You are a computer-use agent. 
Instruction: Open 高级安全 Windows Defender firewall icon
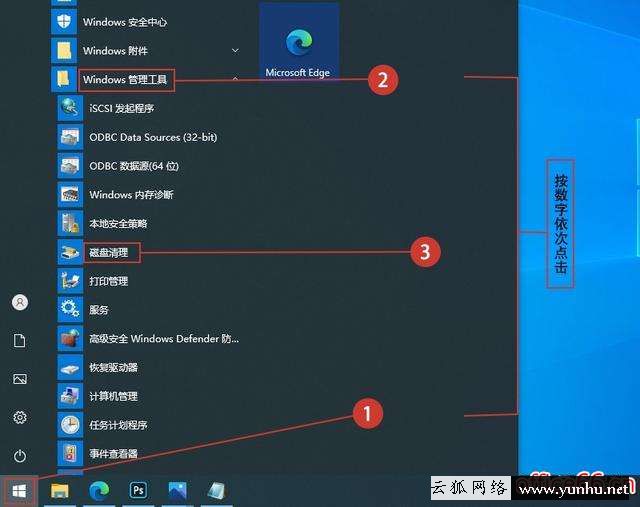(x=70, y=338)
